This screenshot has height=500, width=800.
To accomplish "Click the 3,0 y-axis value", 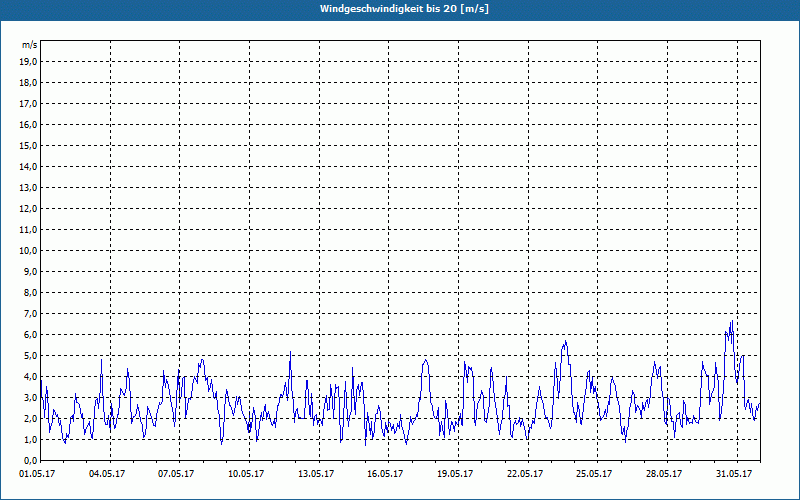I will [x=30, y=397].
